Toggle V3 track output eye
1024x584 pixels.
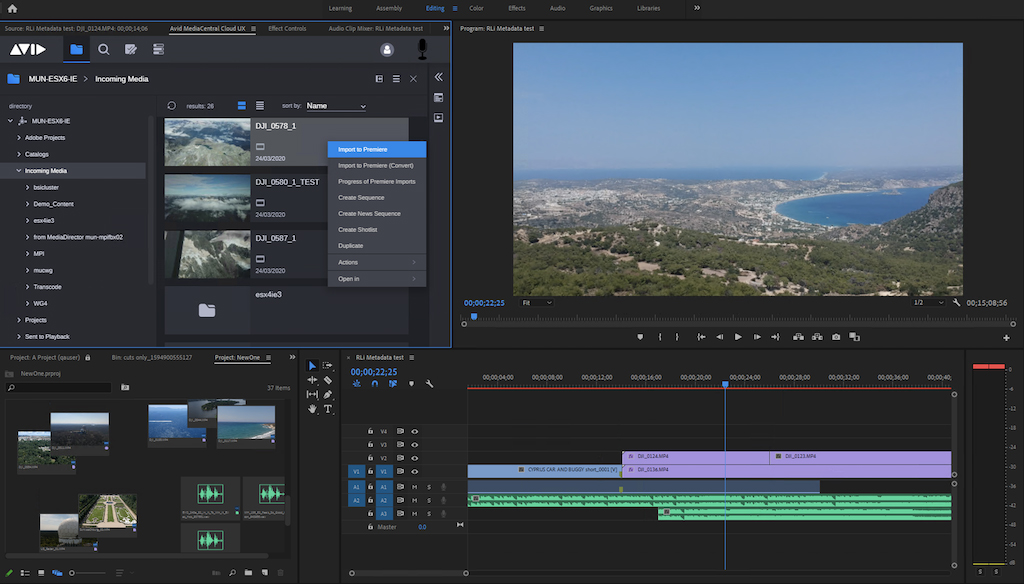coord(415,445)
